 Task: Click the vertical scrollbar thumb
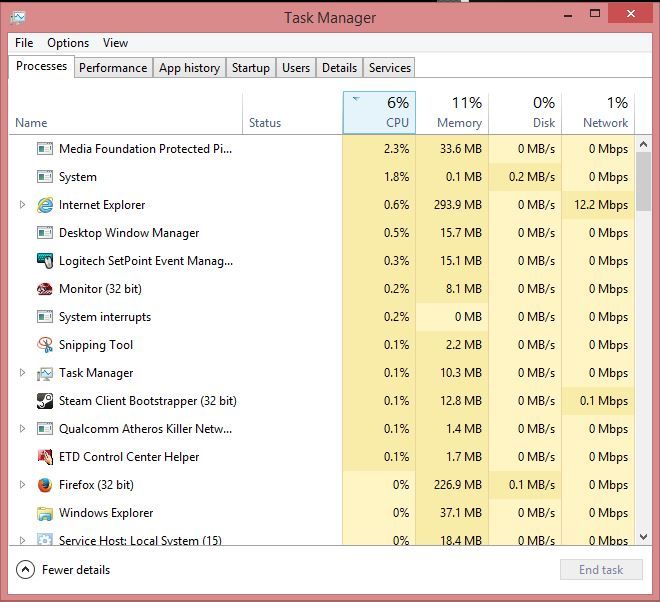coord(643,181)
